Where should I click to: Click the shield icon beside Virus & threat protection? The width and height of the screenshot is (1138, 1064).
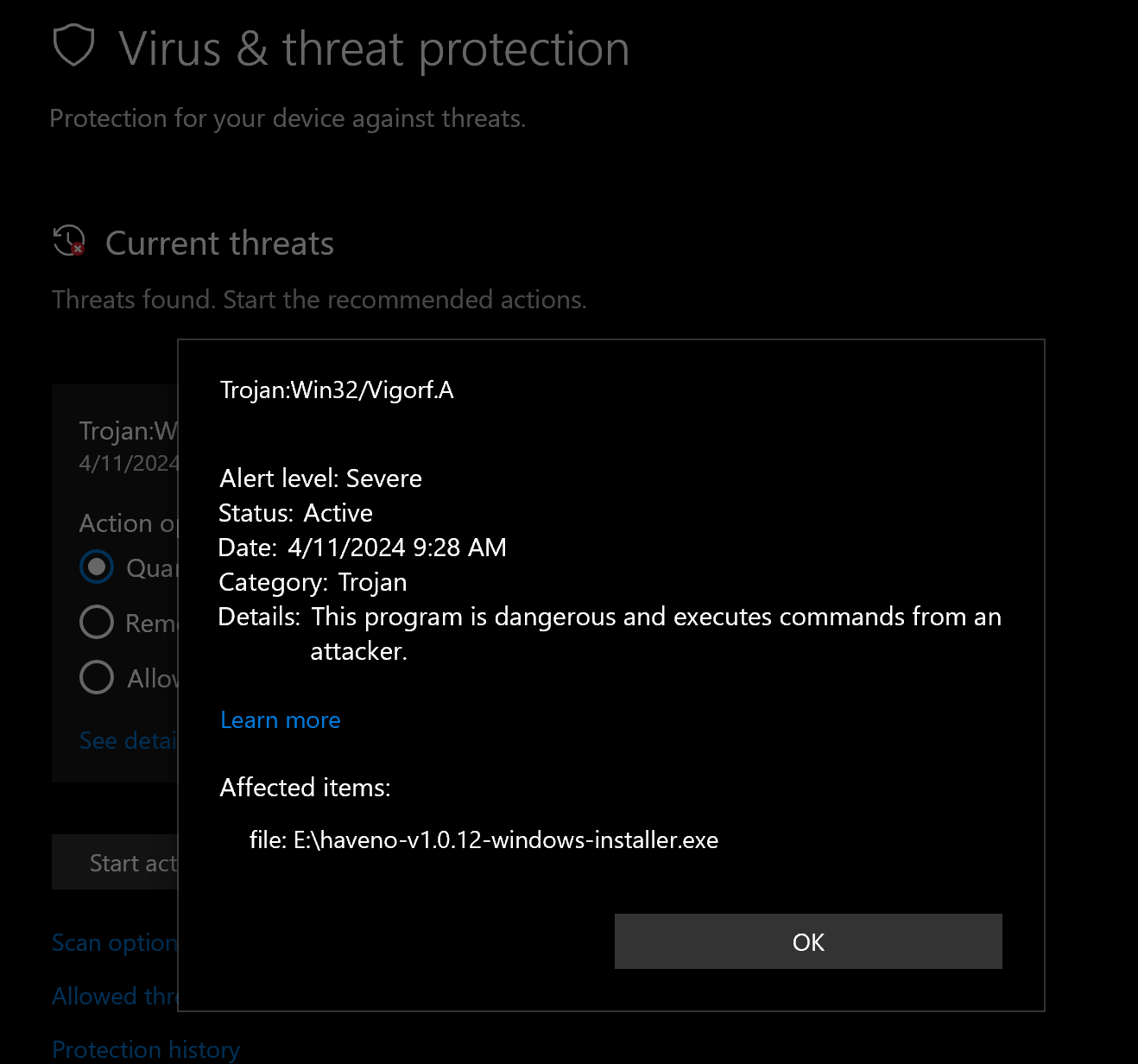73,46
